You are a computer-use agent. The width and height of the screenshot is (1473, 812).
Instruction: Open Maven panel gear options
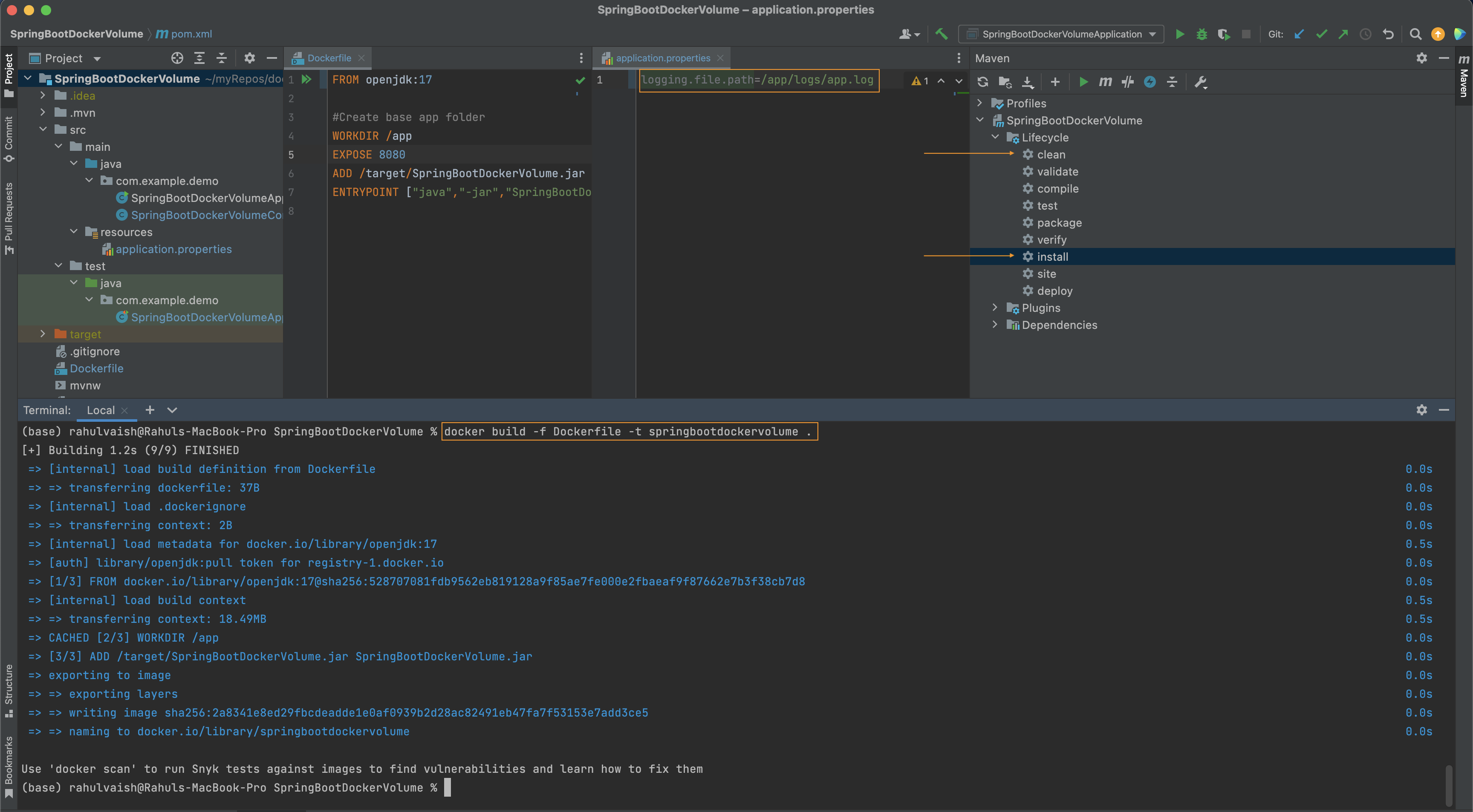click(x=1421, y=58)
